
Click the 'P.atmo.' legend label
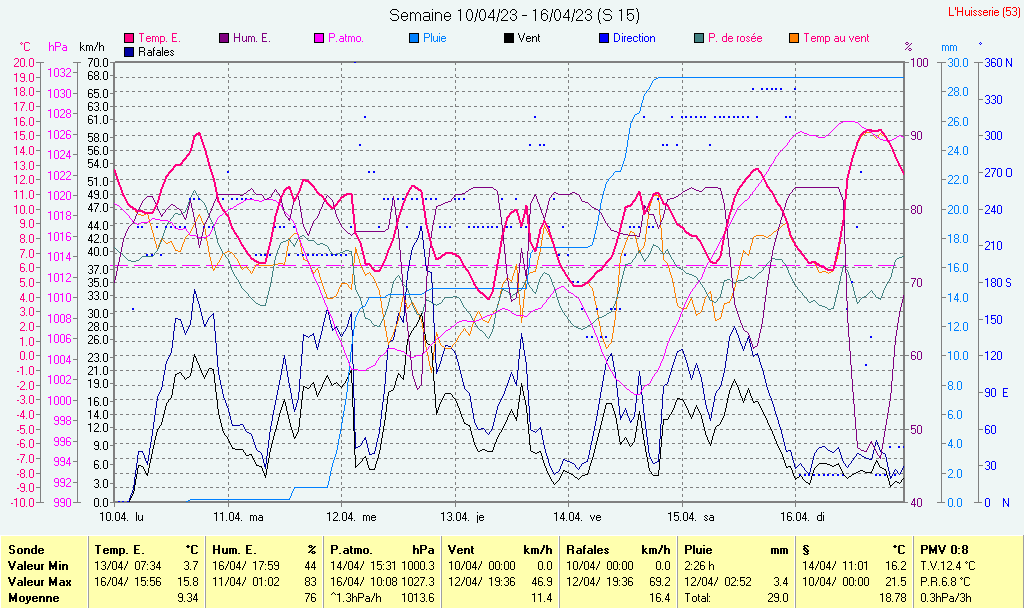[x=346, y=39]
